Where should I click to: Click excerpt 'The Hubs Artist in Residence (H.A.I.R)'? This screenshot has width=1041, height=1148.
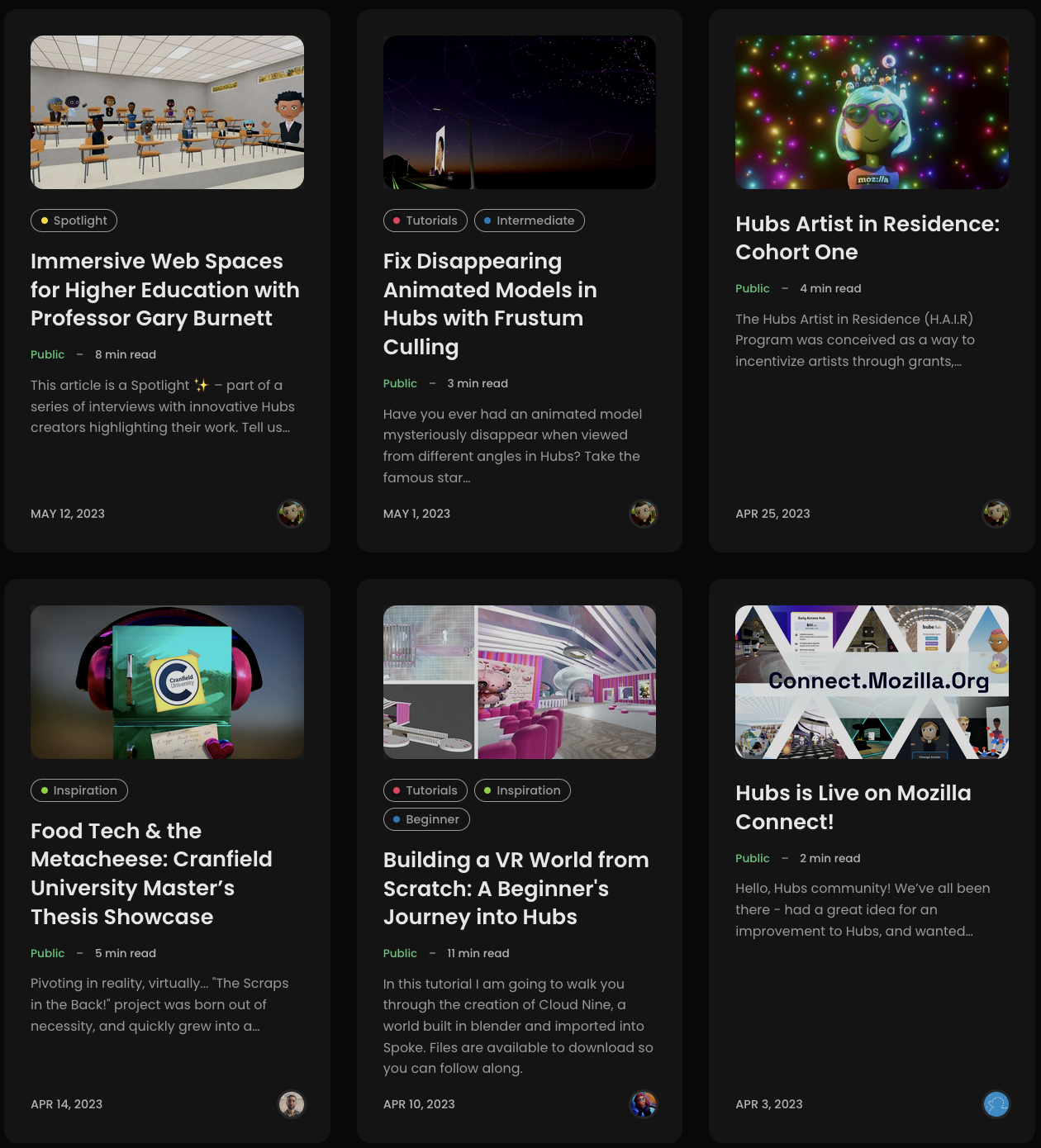point(855,340)
